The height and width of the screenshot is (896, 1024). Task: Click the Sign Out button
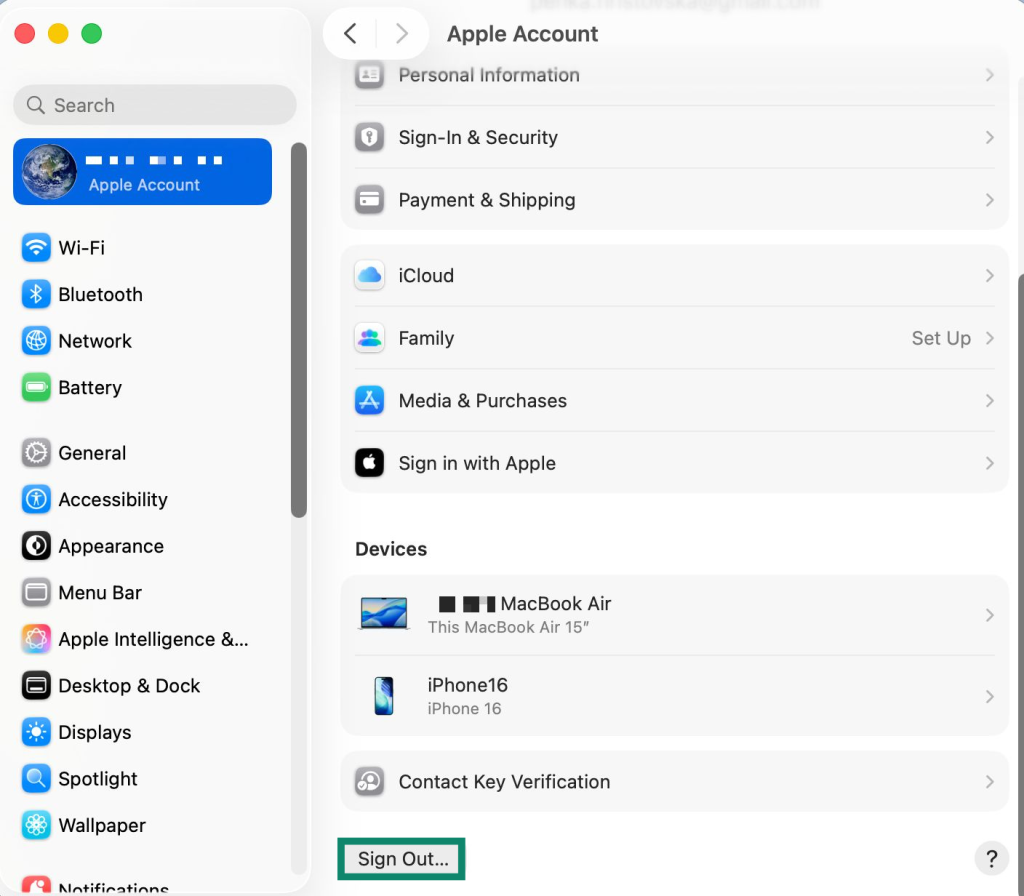[x=401, y=858]
